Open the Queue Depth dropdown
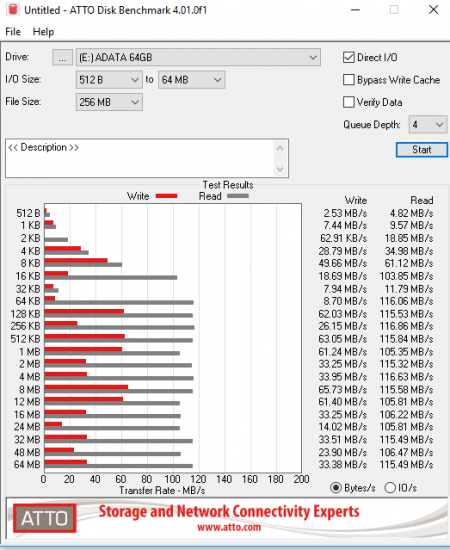The width and height of the screenshot is (450, 550). coord(428,125)
